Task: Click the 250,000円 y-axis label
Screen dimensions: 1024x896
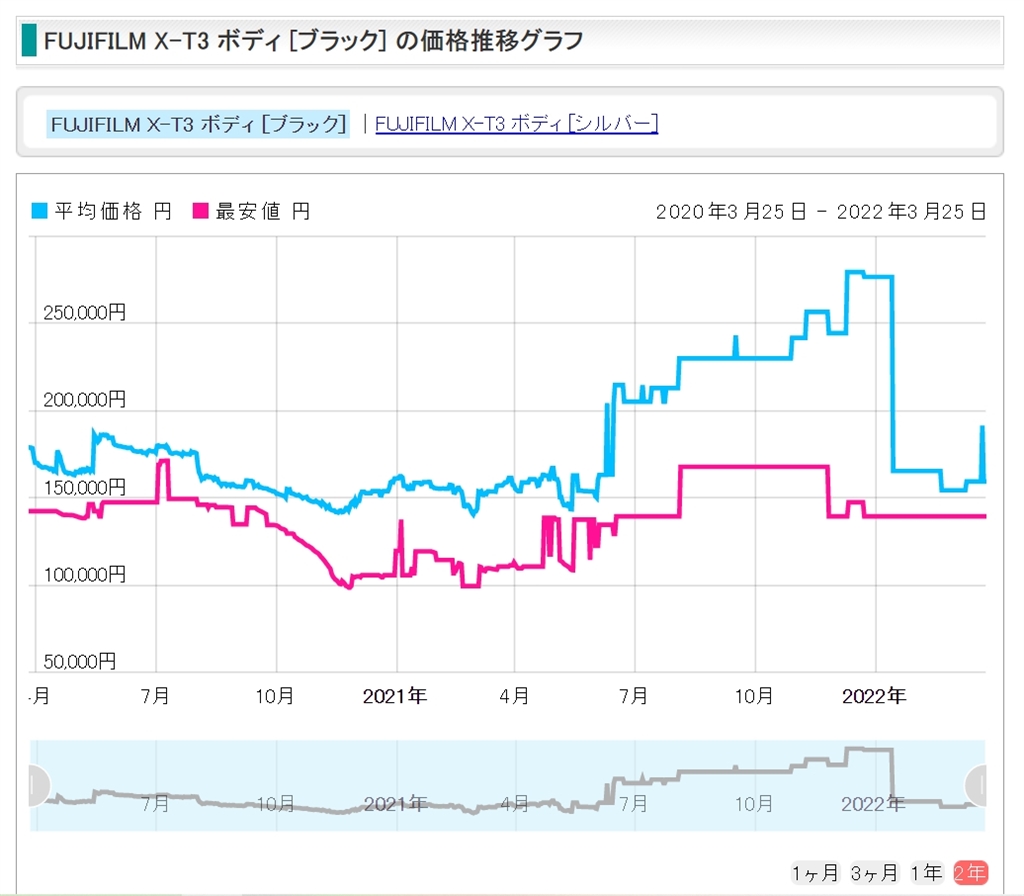Action: click(x=84, y=313)
